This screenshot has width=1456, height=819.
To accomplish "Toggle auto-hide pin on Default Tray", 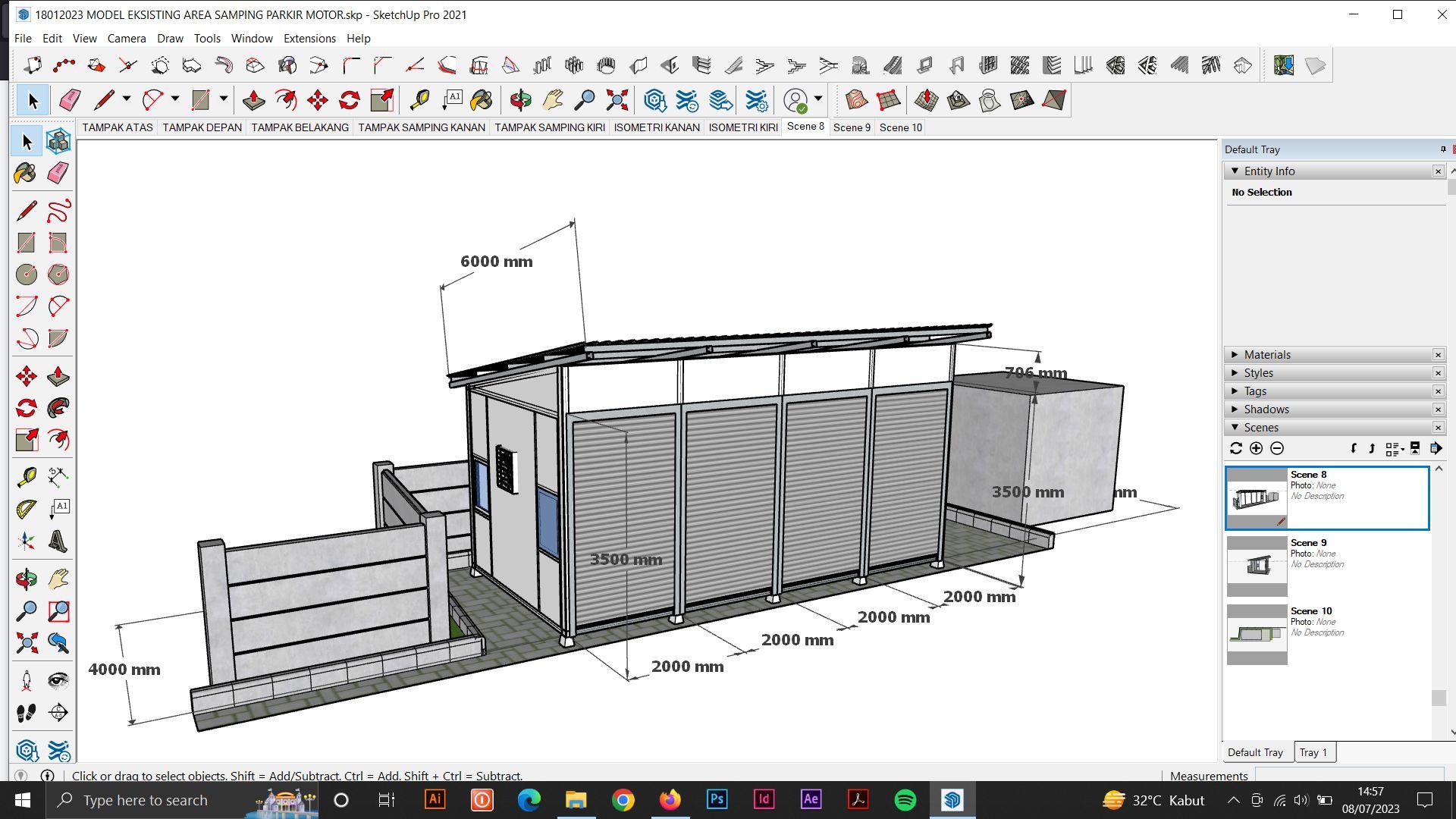I will 1442,149.
